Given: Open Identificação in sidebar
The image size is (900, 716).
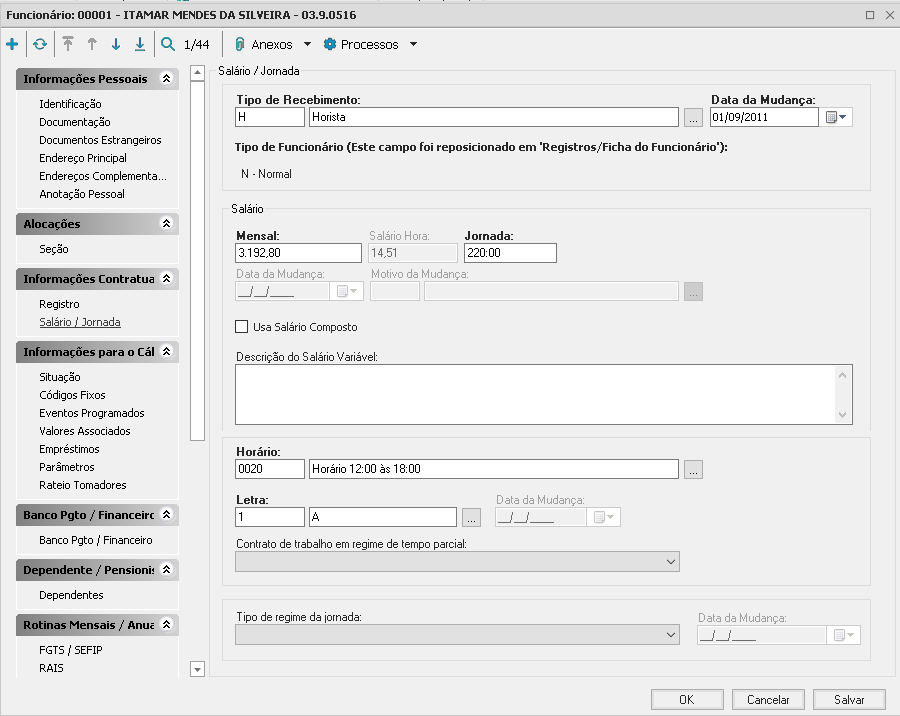Looking at the screenshot, I should coord(70,104).
